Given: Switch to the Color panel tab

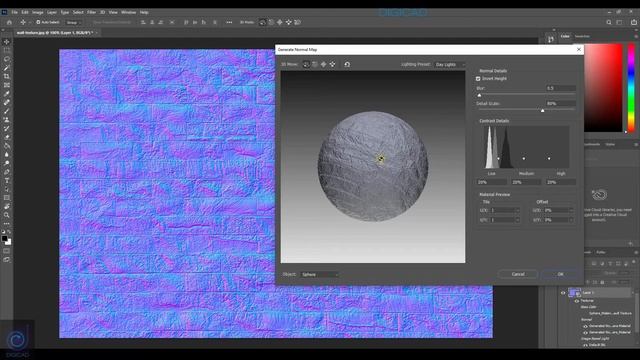Looking at the screenshot, I should [565, 36].
